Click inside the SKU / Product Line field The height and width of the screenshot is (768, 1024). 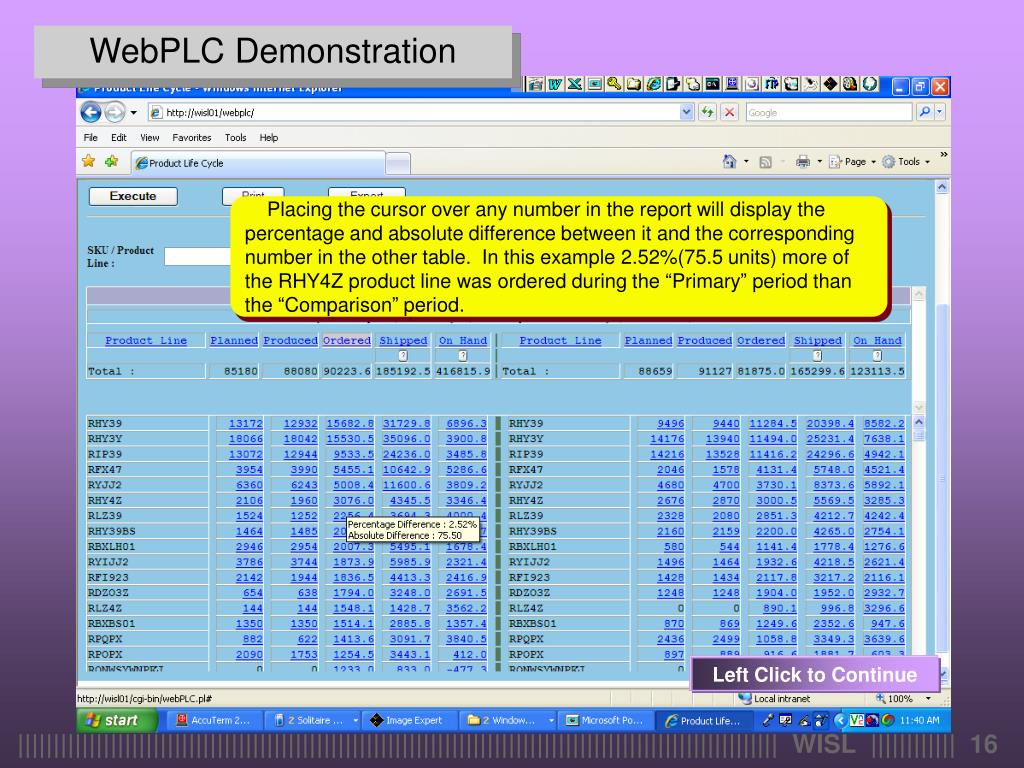[x=197, y=257]
